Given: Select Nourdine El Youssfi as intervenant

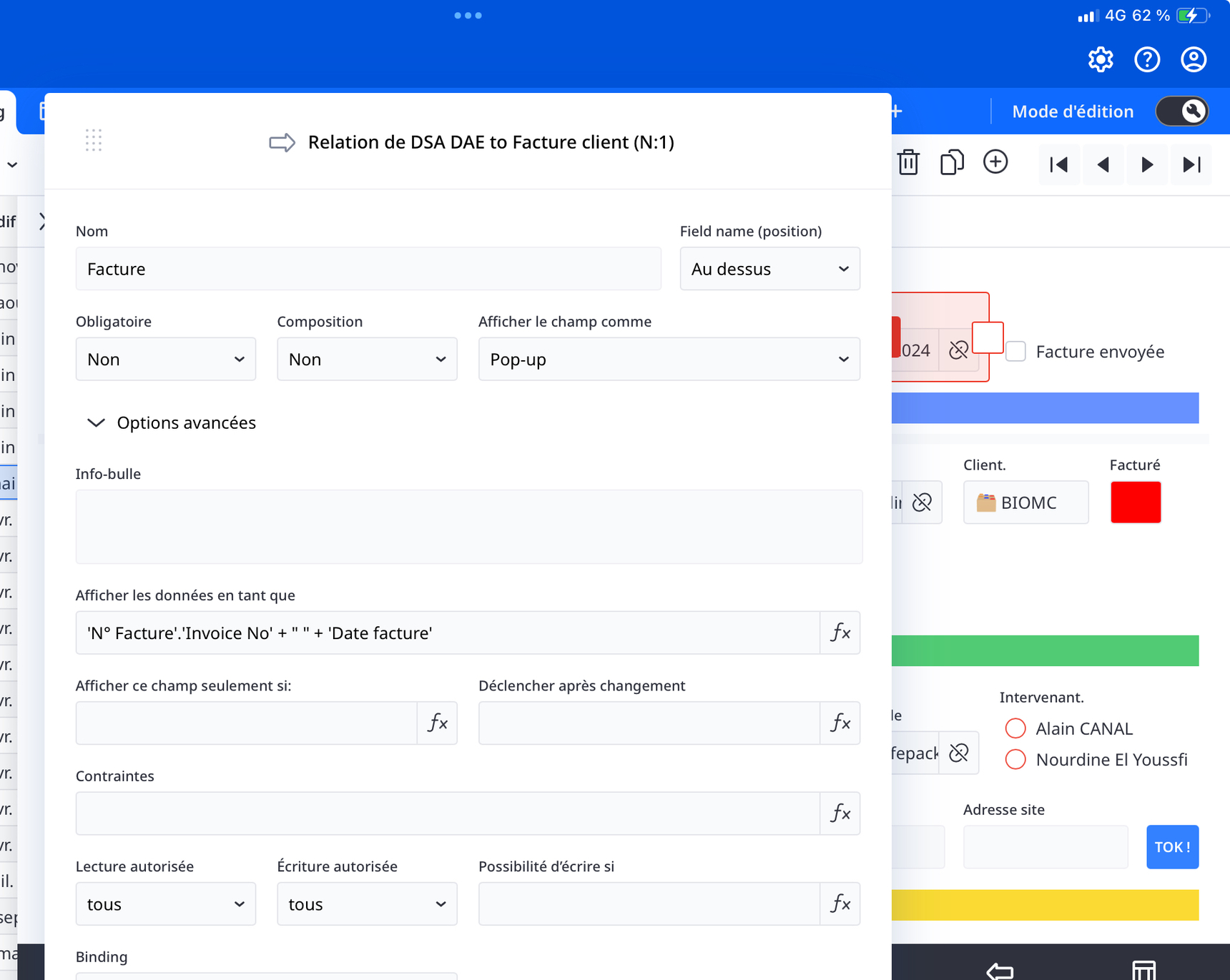Looking at the screenshot, I should (x=1015, y=759).
